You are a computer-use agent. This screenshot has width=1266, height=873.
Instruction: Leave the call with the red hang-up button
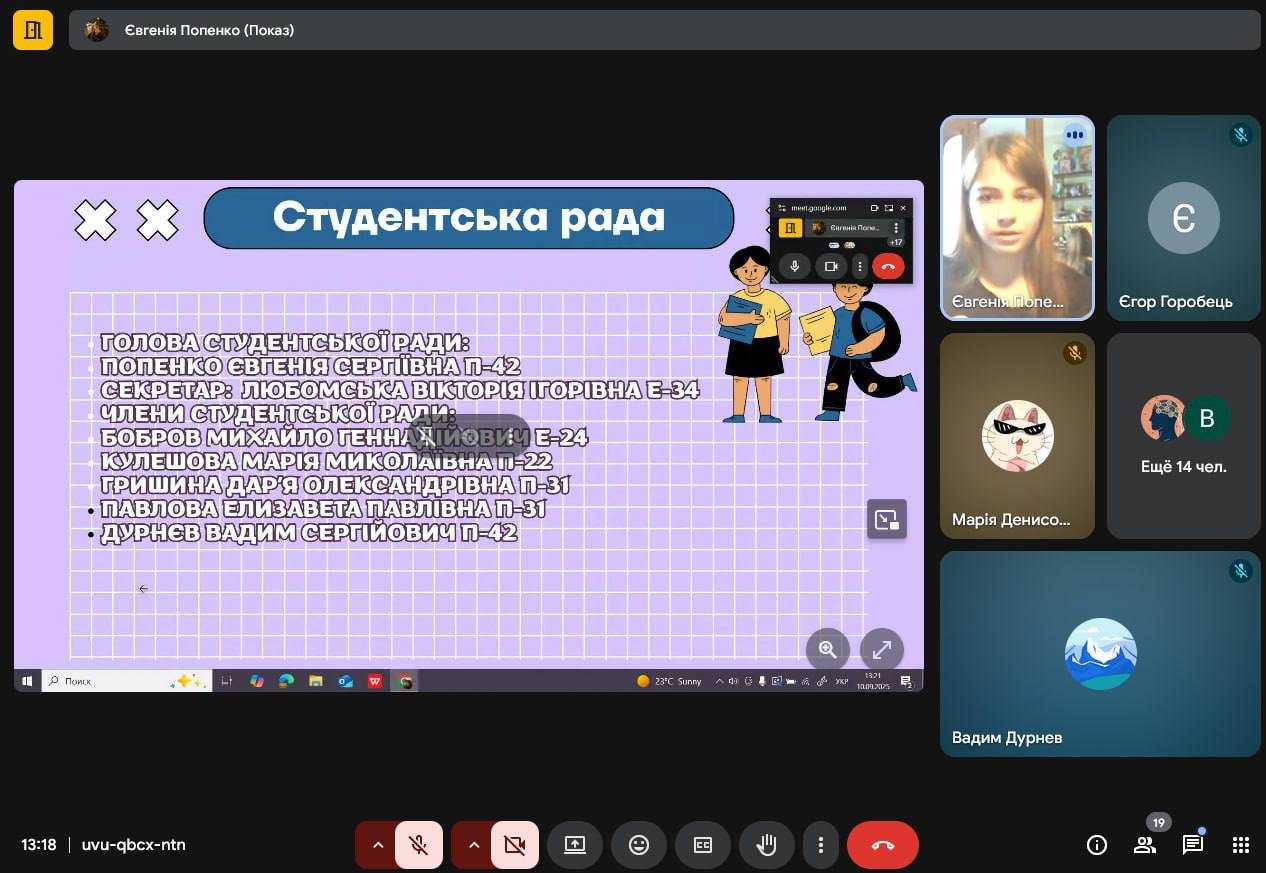pyautogui.click(x=882, y=845)
